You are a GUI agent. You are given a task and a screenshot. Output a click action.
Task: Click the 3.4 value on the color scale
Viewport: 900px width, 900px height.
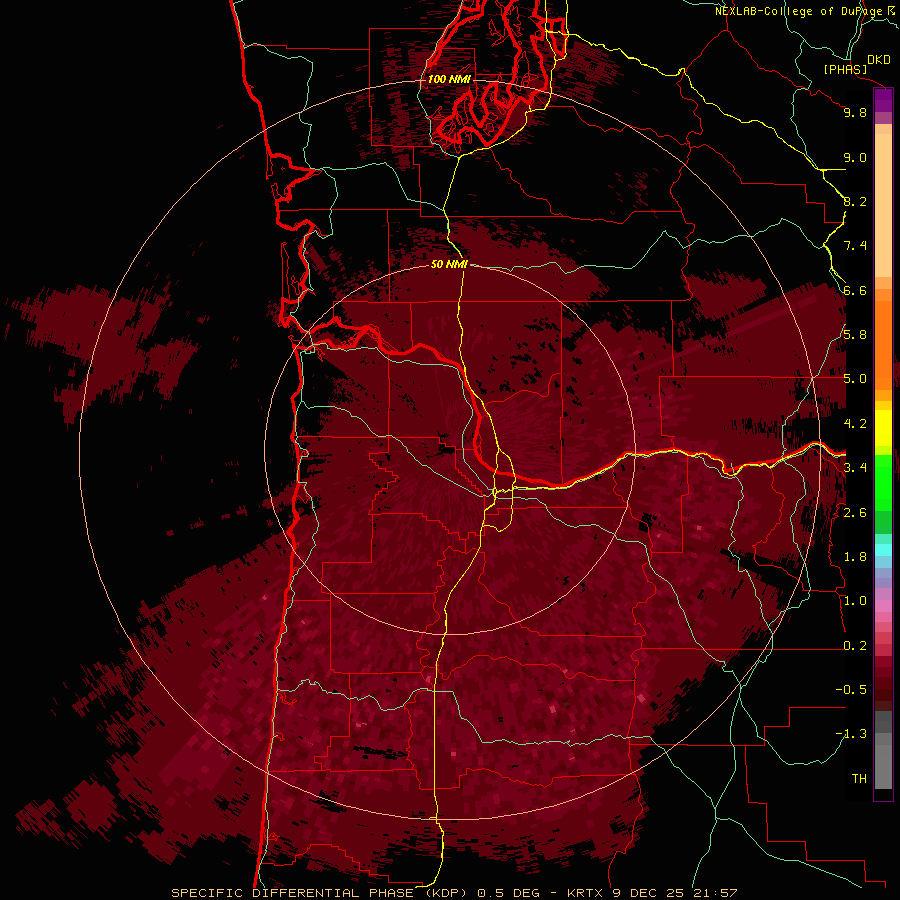click(855, 468)
